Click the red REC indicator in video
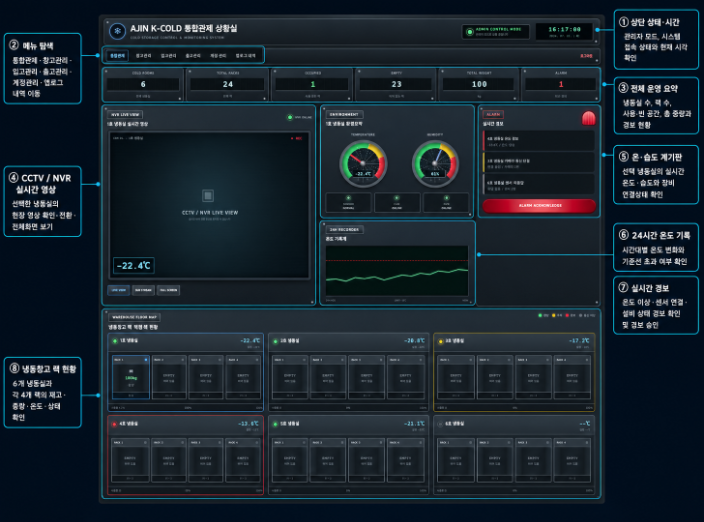Viewport: 704px width, 522px height. 297,138
